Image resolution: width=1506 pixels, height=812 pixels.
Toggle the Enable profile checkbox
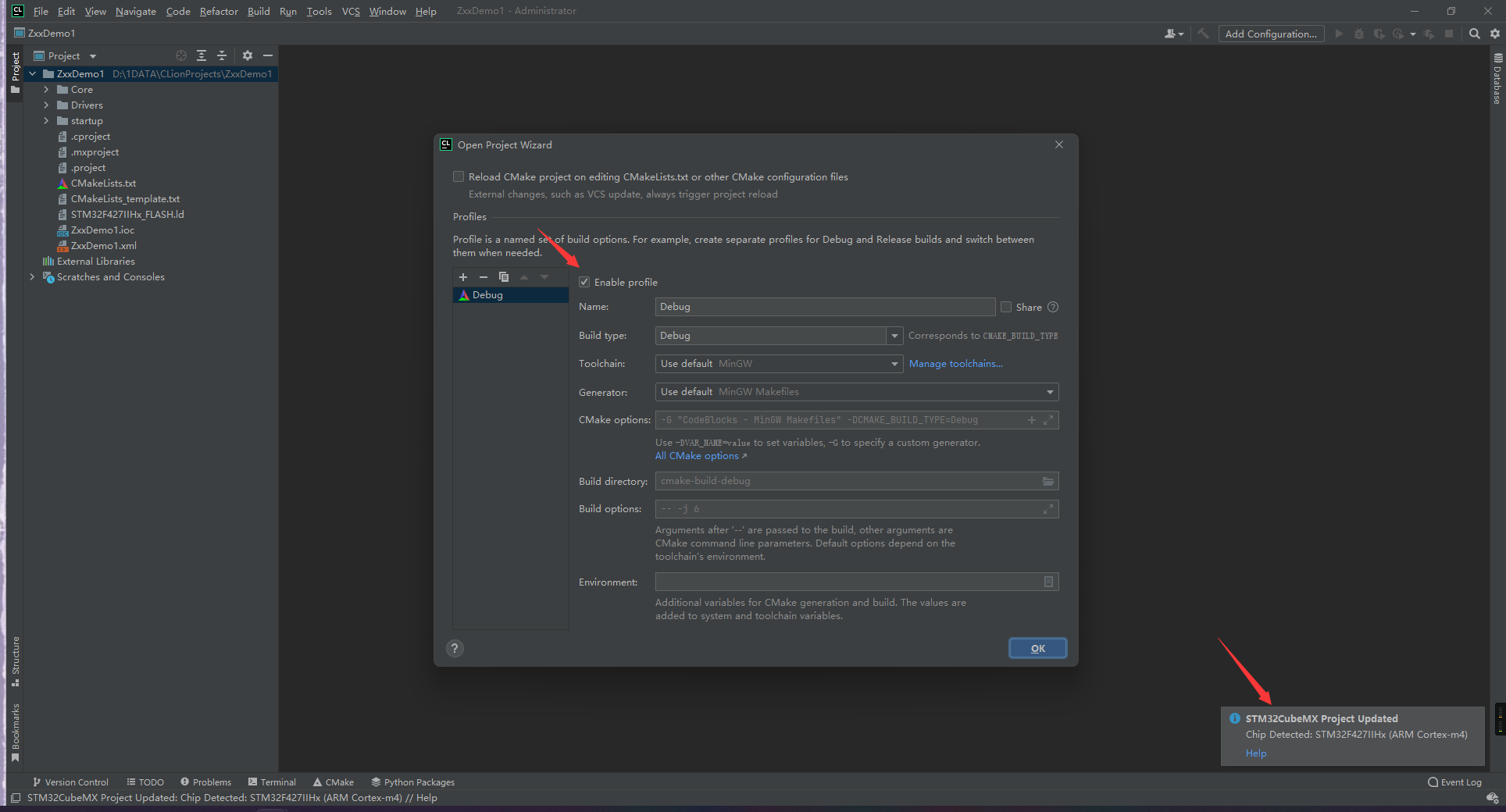tap(584, 282)
